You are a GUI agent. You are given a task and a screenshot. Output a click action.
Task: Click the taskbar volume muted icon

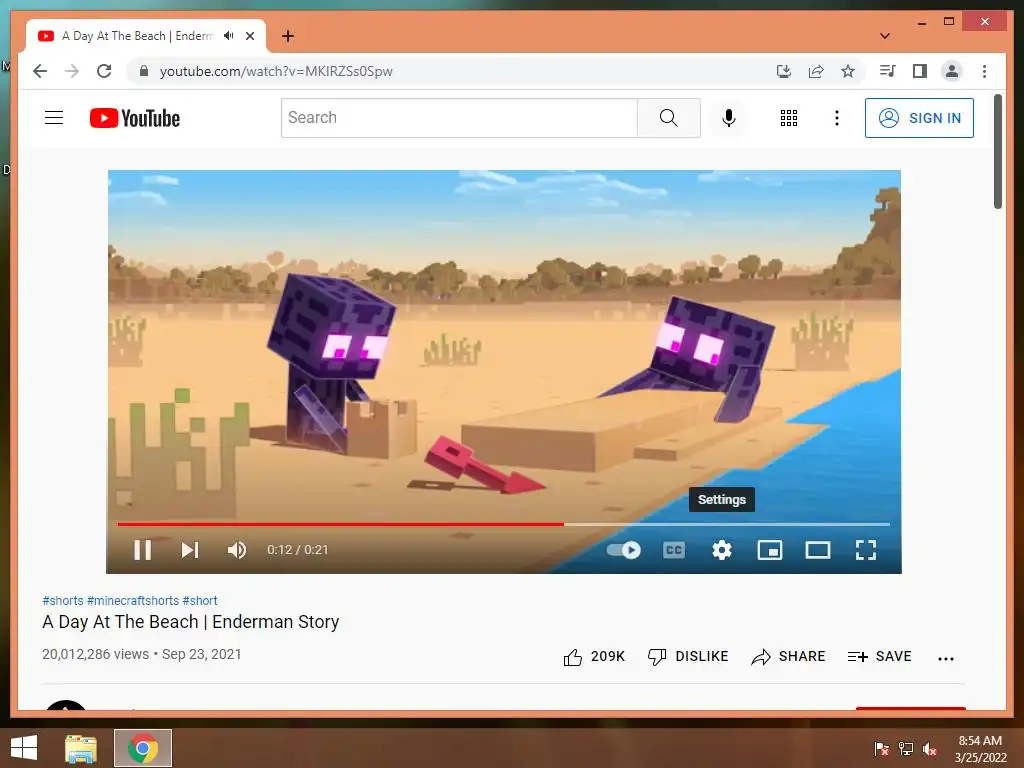929,749
